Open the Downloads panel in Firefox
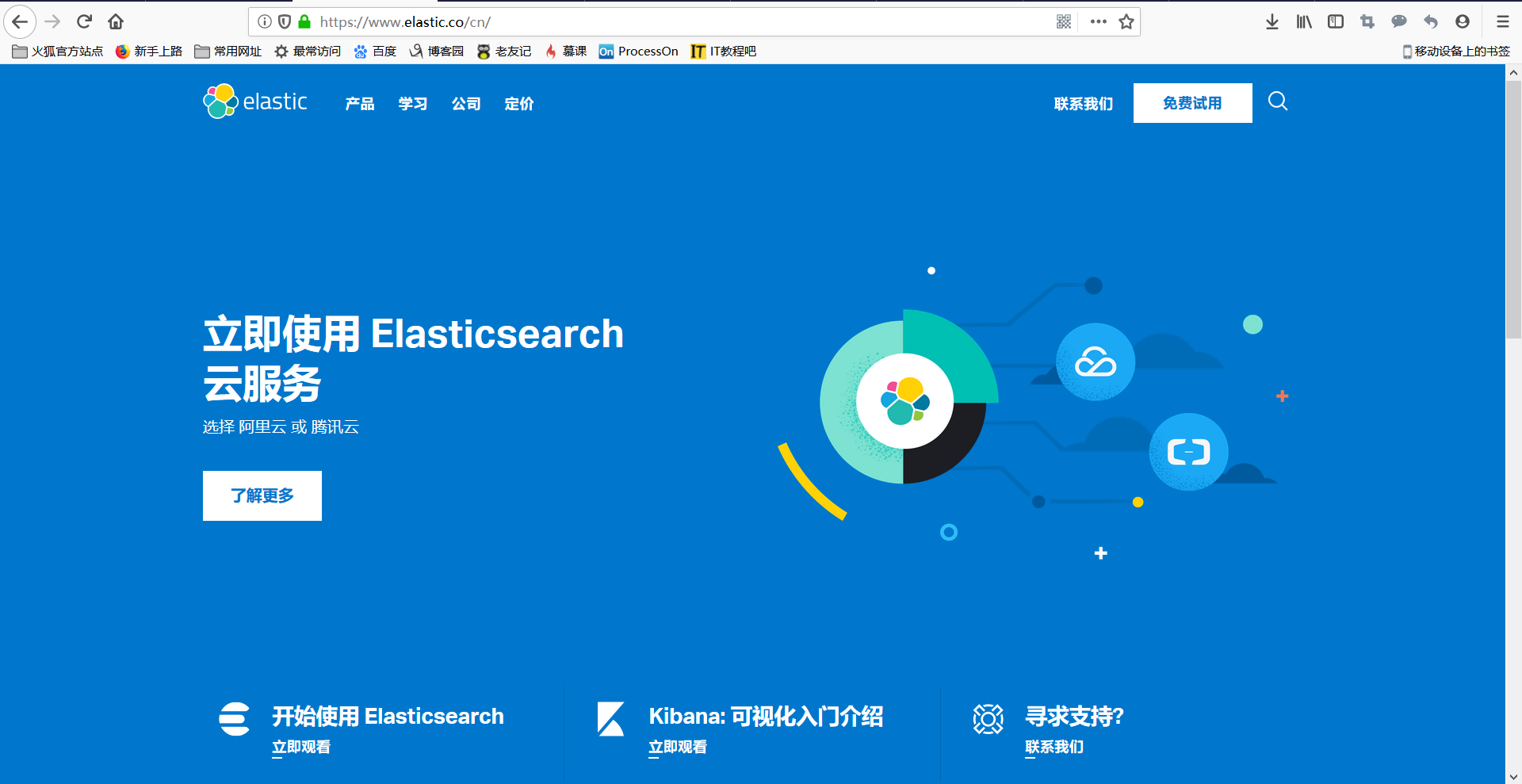This screenshot has width=1522, height=784. click(1272, 21)
